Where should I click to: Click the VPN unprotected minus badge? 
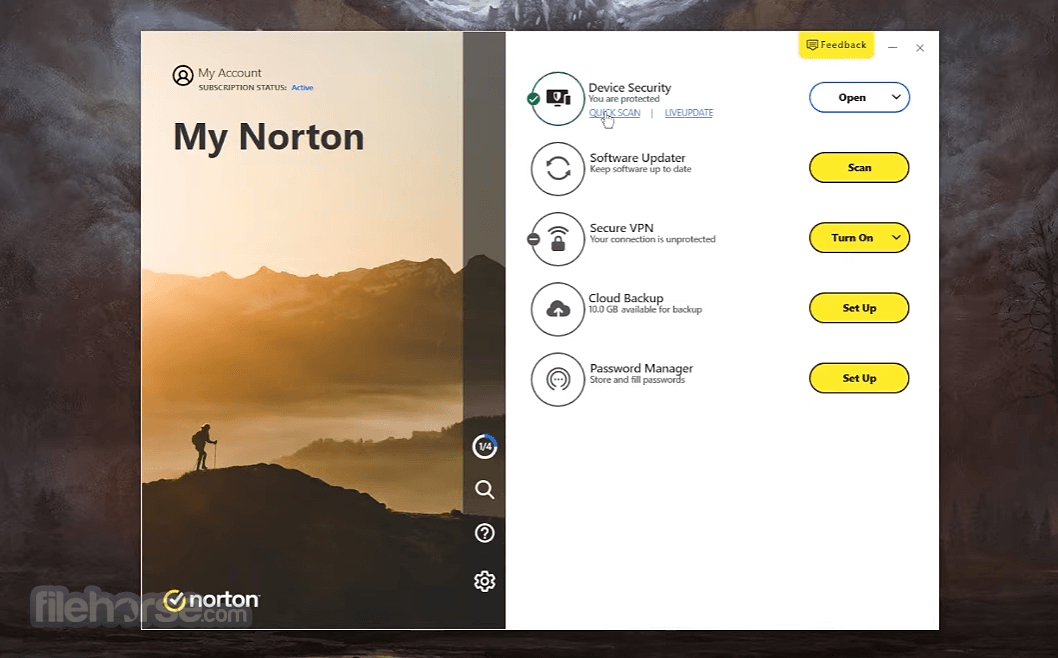click(x=533, y=239)
